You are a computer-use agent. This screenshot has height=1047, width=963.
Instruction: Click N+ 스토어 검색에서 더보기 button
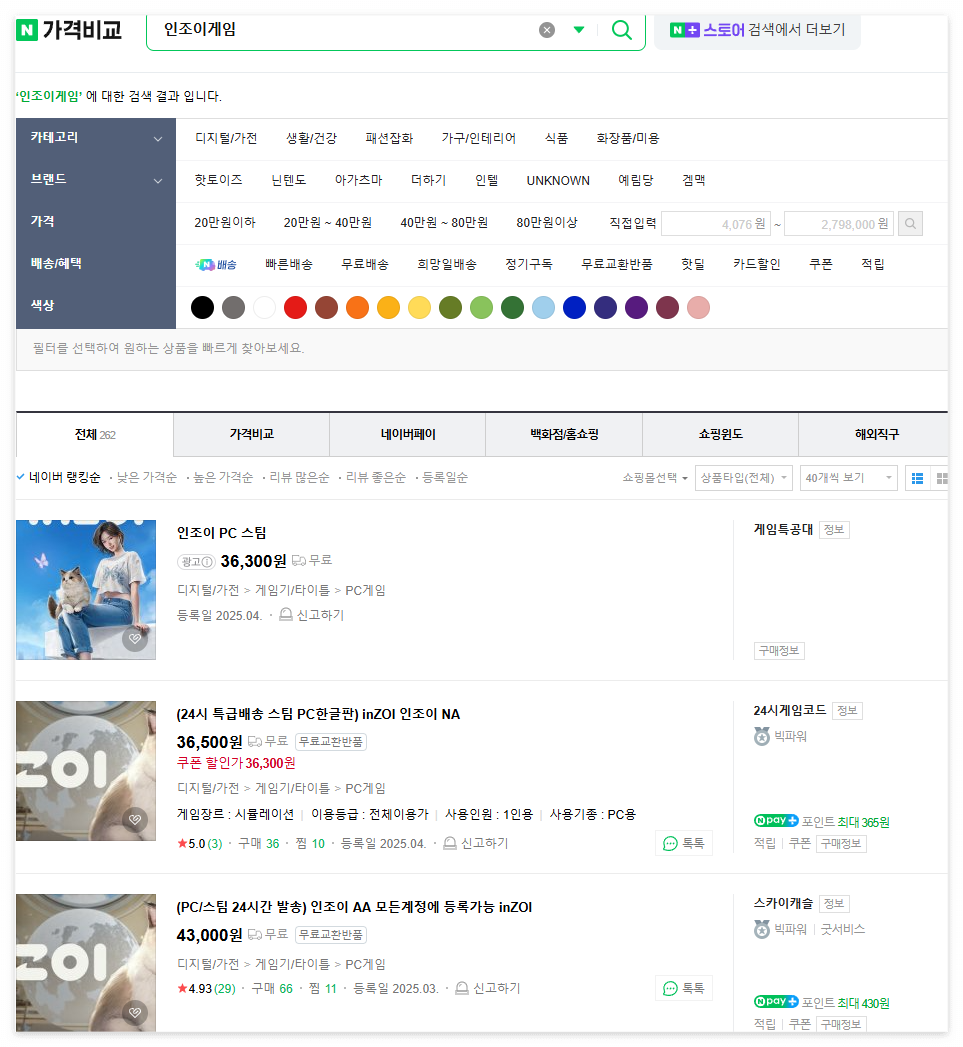[757, 30]
